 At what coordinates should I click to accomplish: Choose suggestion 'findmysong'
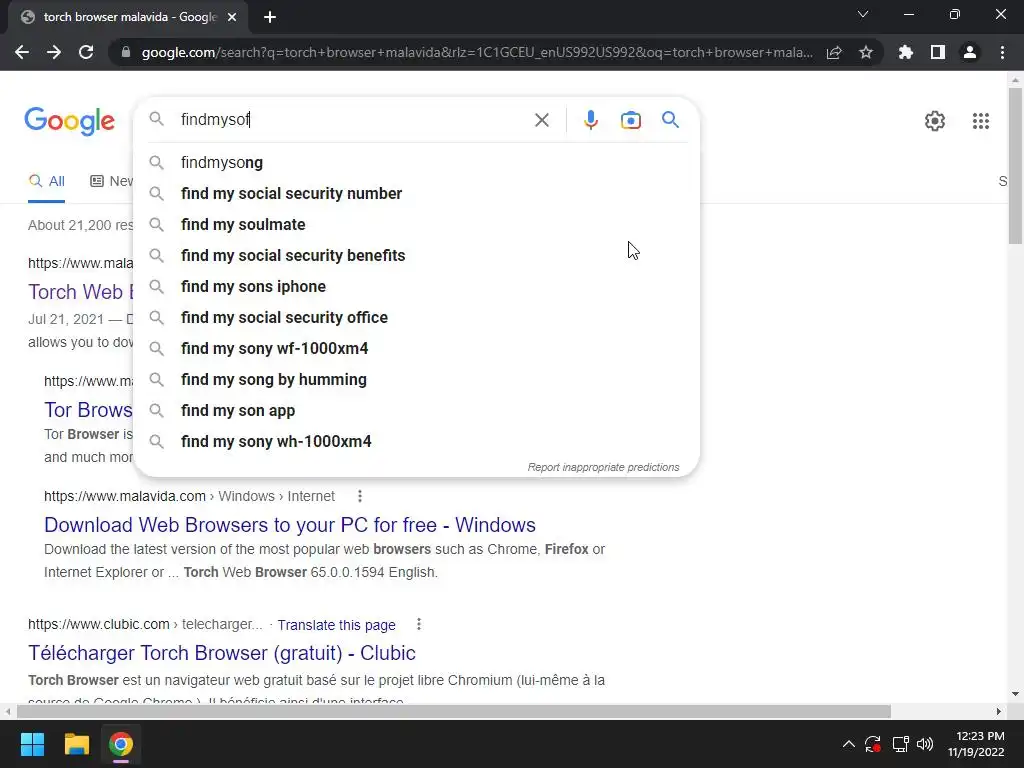point(417,163)
